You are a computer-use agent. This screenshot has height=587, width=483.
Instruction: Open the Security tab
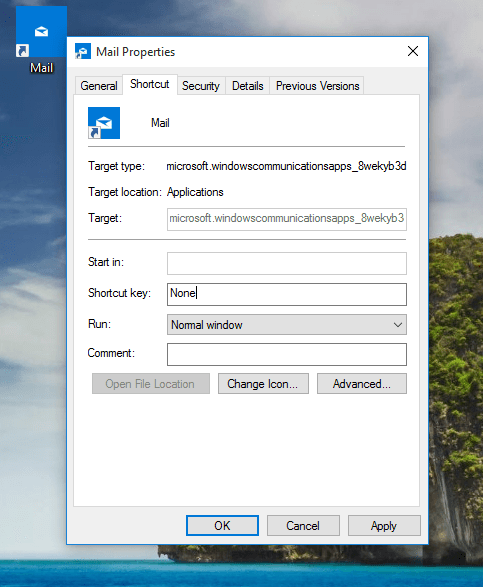point(201,86)
